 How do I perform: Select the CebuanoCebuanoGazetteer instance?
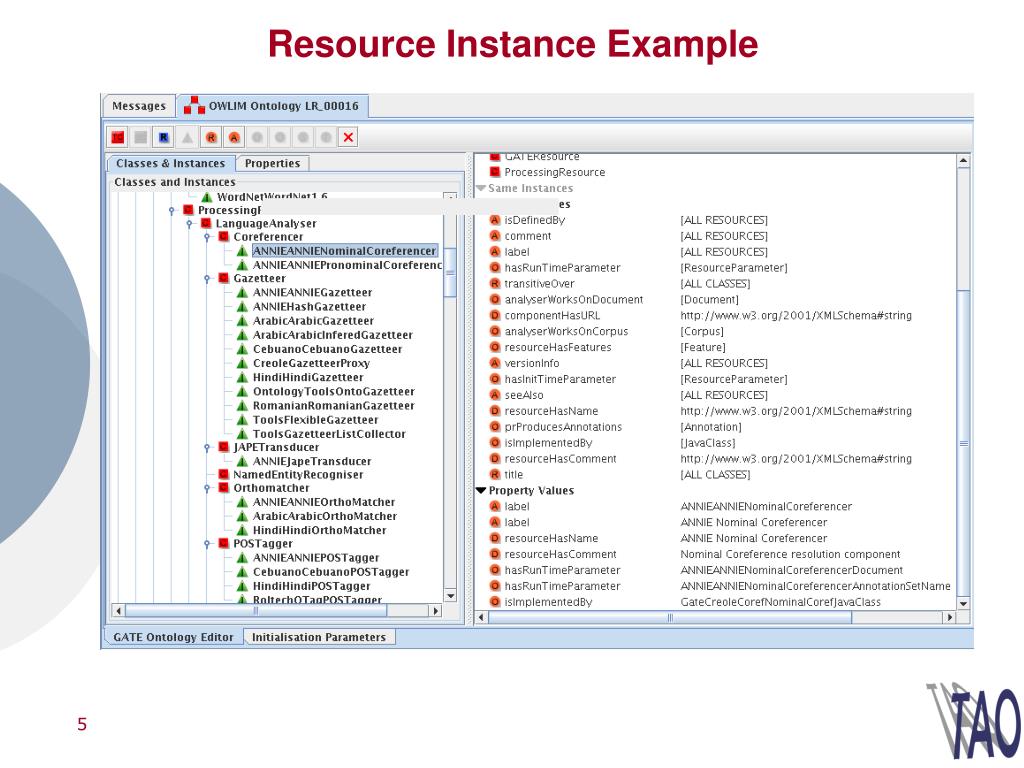327,349
